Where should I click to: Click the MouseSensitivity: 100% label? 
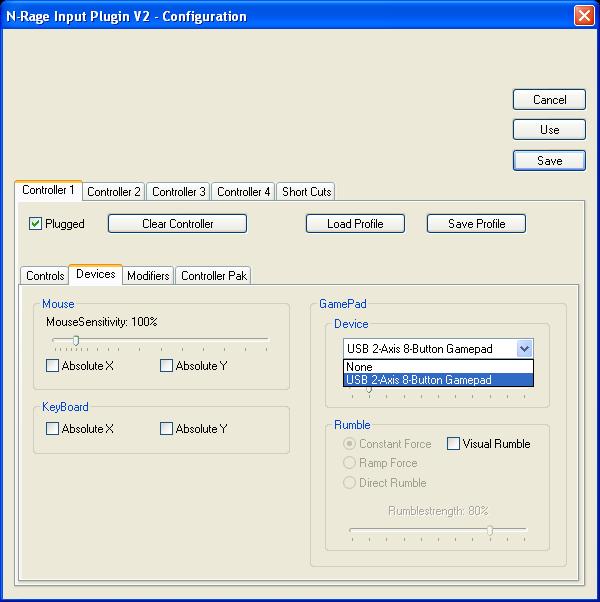click(102, 322)
